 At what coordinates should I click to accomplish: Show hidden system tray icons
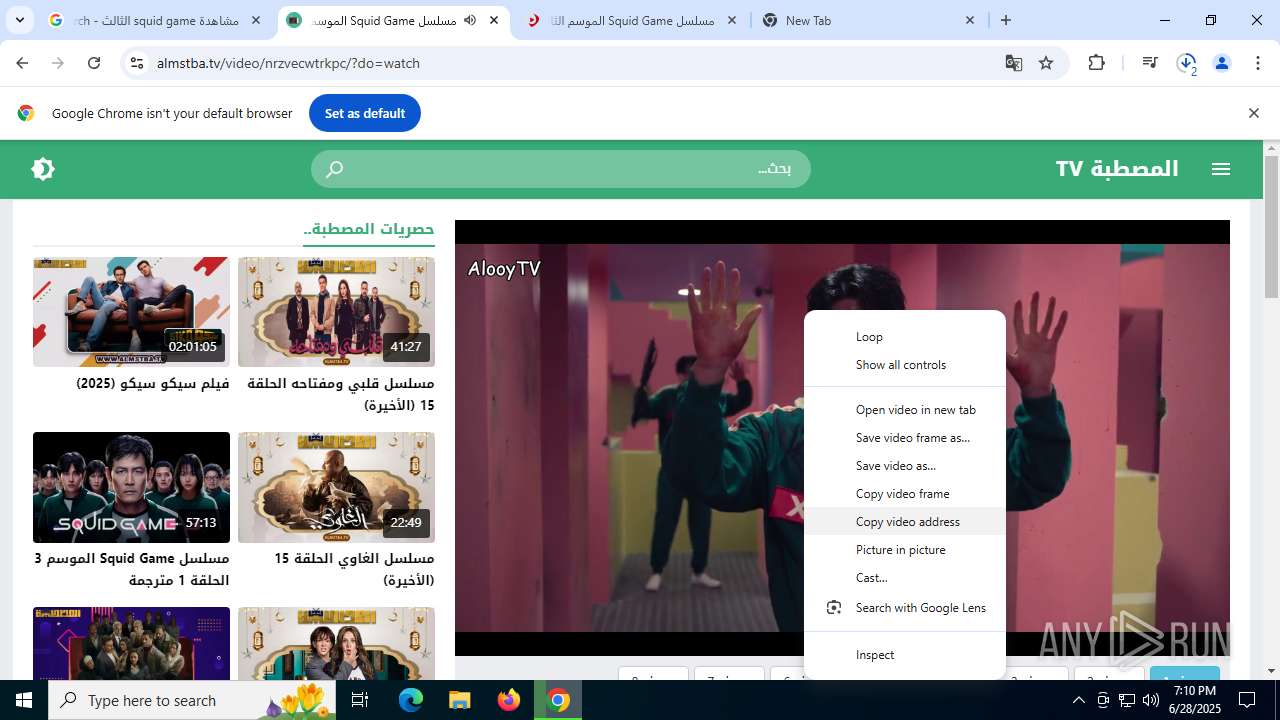pyautogui.click(x=1078, y=700)
